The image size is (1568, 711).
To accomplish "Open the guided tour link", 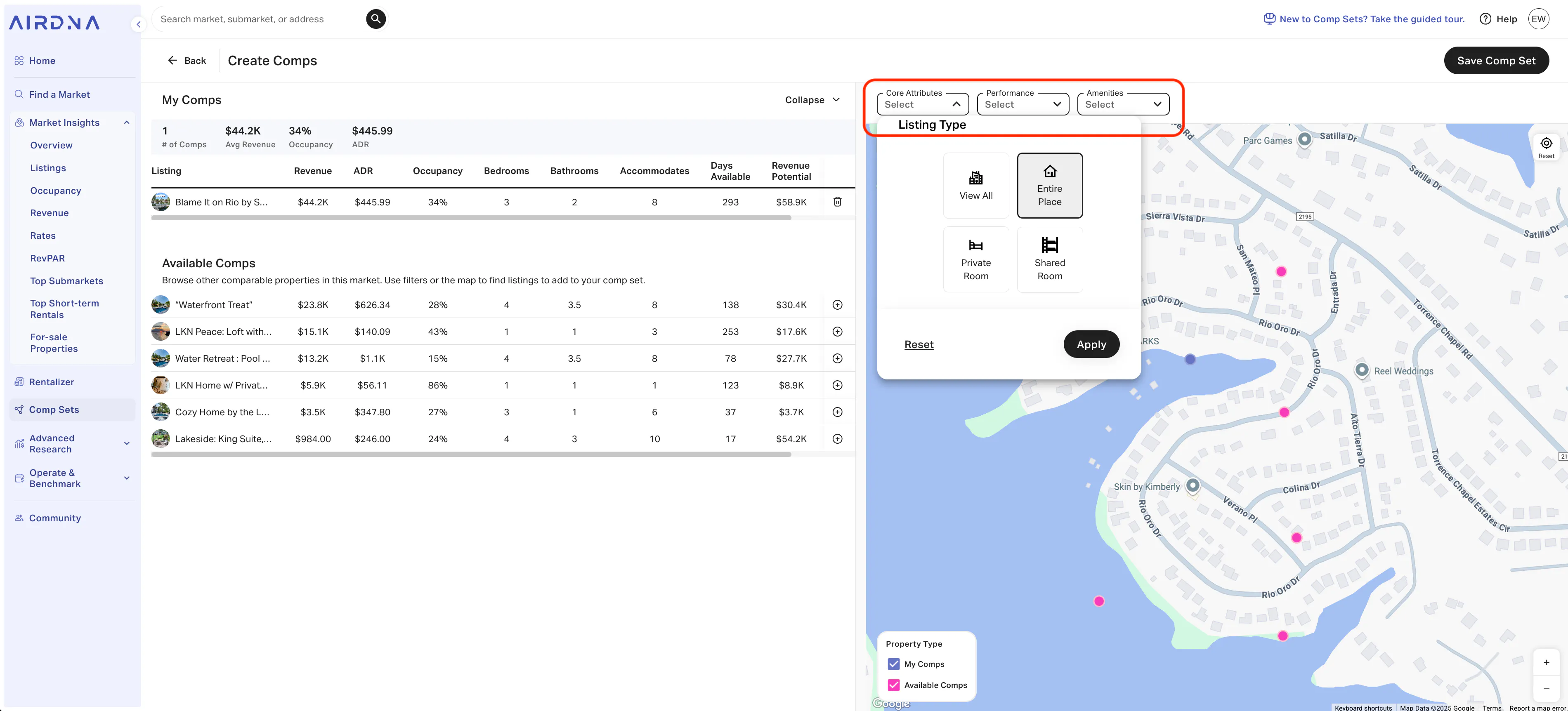I will (x=1372, y=19).
